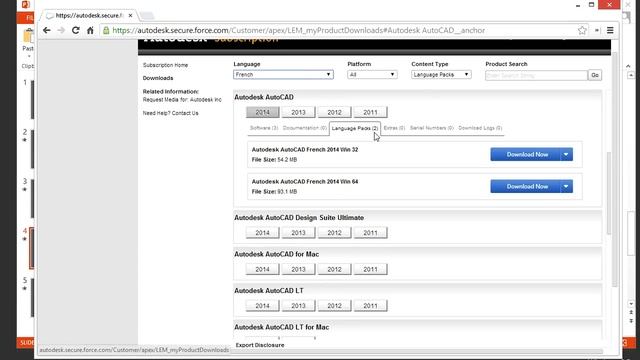Image resolution: width=640 pixels, height=360 pixels.
Task: Click Request Media for: Autodesk Inc link
Action: coord(182,100)
